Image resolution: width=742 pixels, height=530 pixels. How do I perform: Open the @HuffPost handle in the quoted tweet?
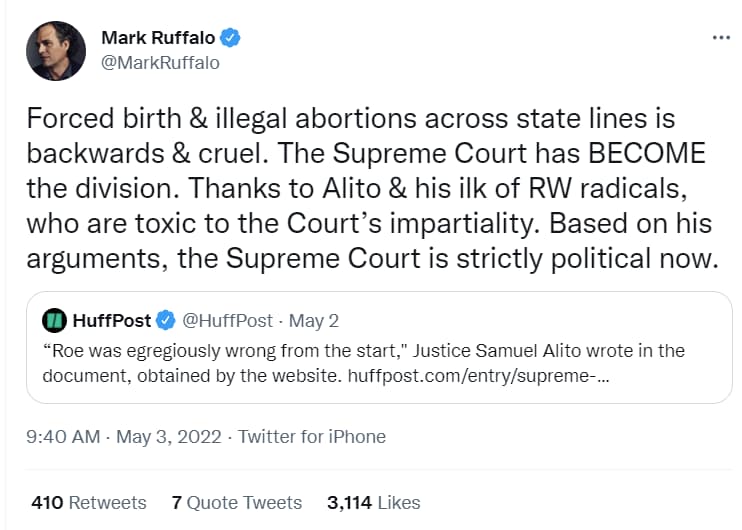point(228,320)
